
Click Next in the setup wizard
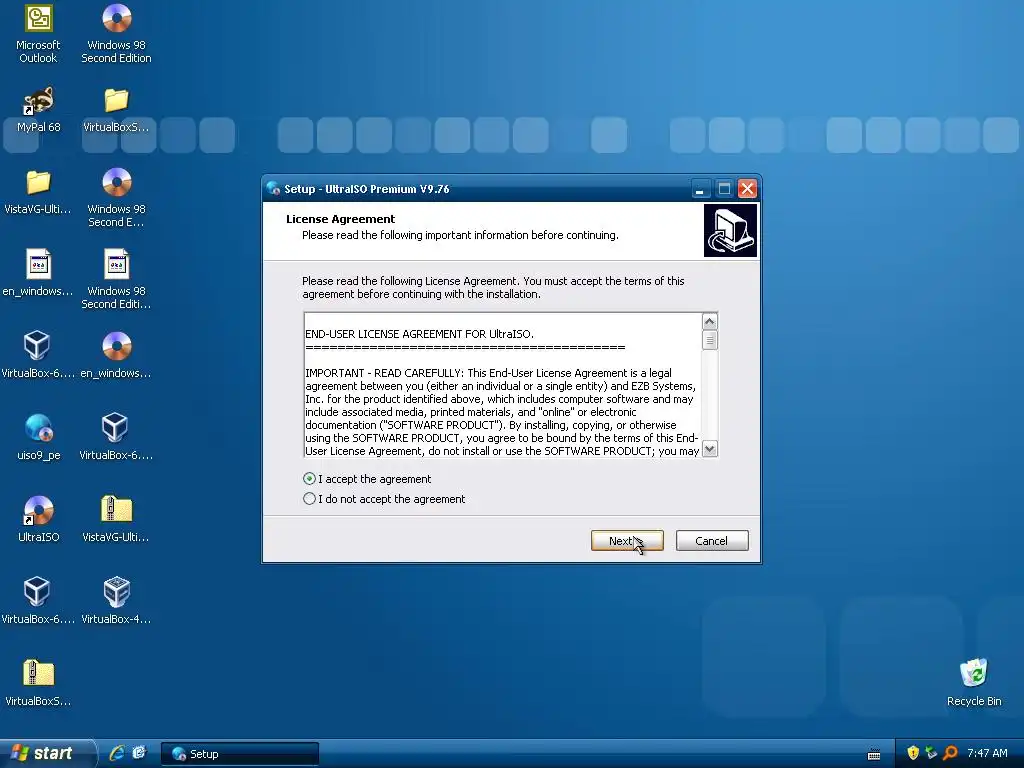[627, 541]
